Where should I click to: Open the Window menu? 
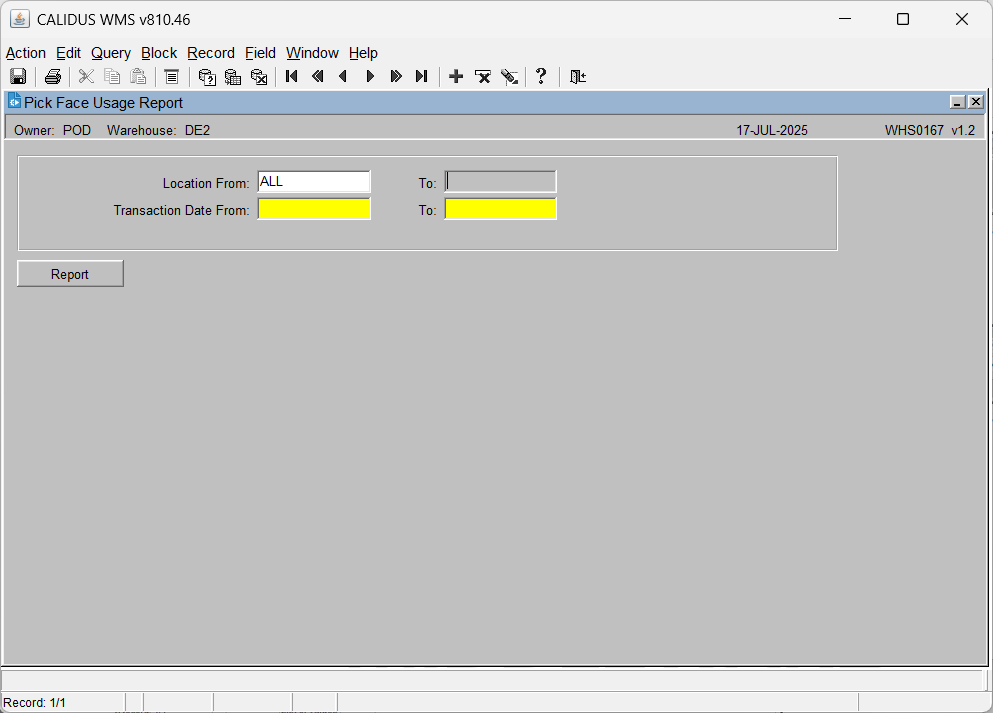click(x=312, y=53)
